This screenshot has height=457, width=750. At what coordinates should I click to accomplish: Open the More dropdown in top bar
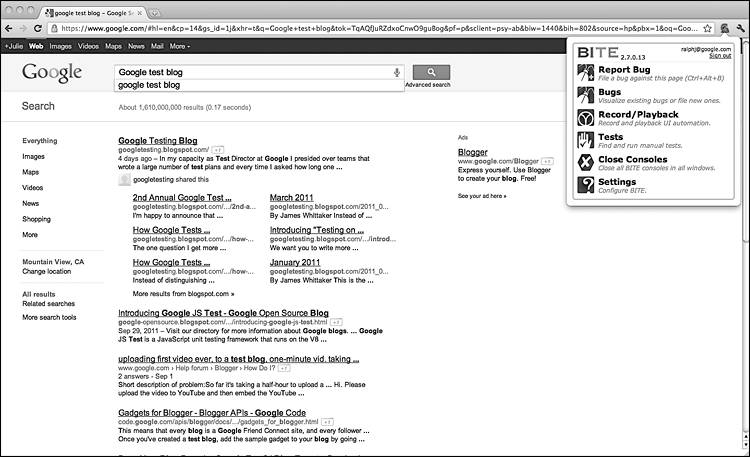(180, 46)
